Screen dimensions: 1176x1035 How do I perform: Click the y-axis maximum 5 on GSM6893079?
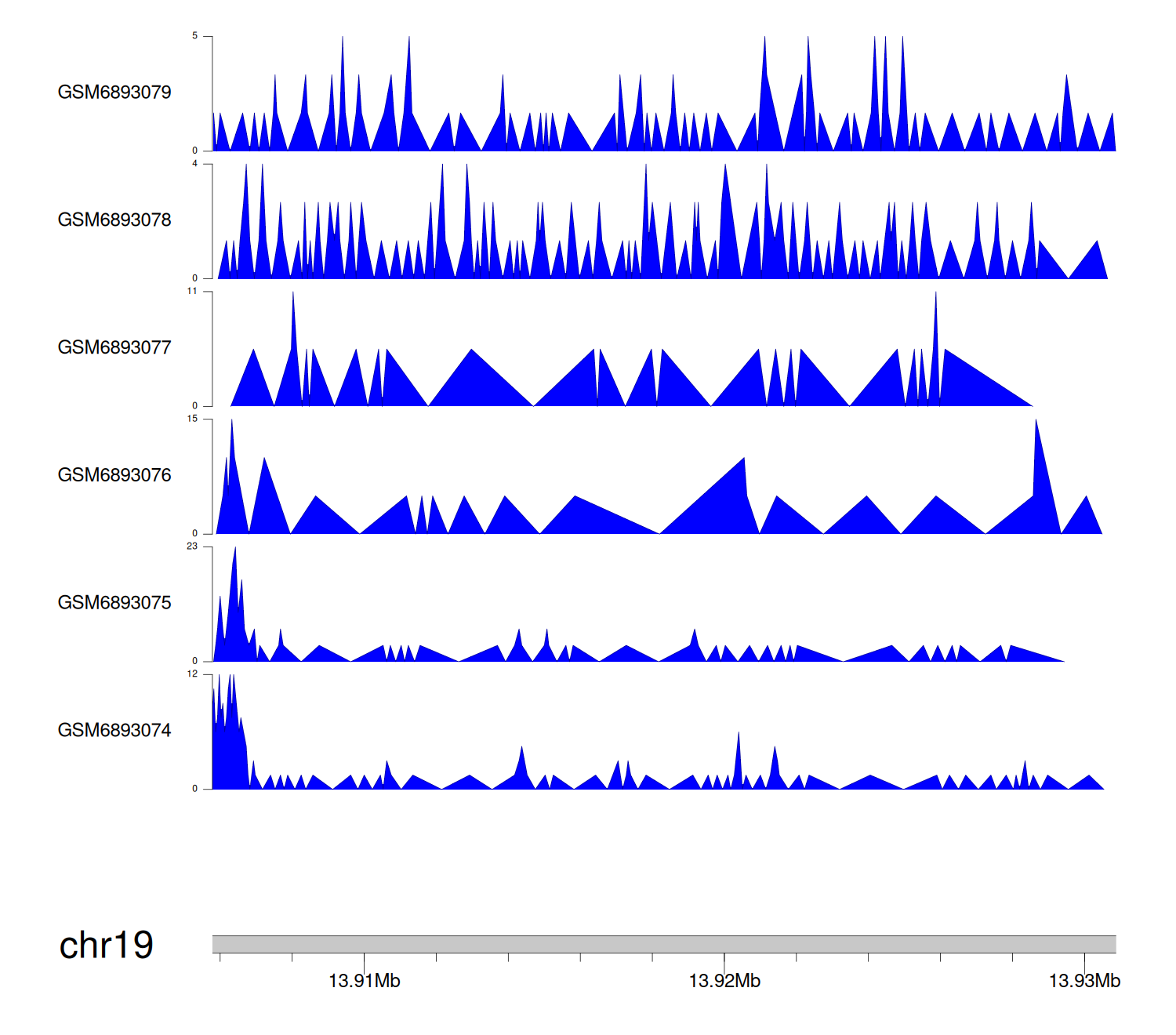194,36
